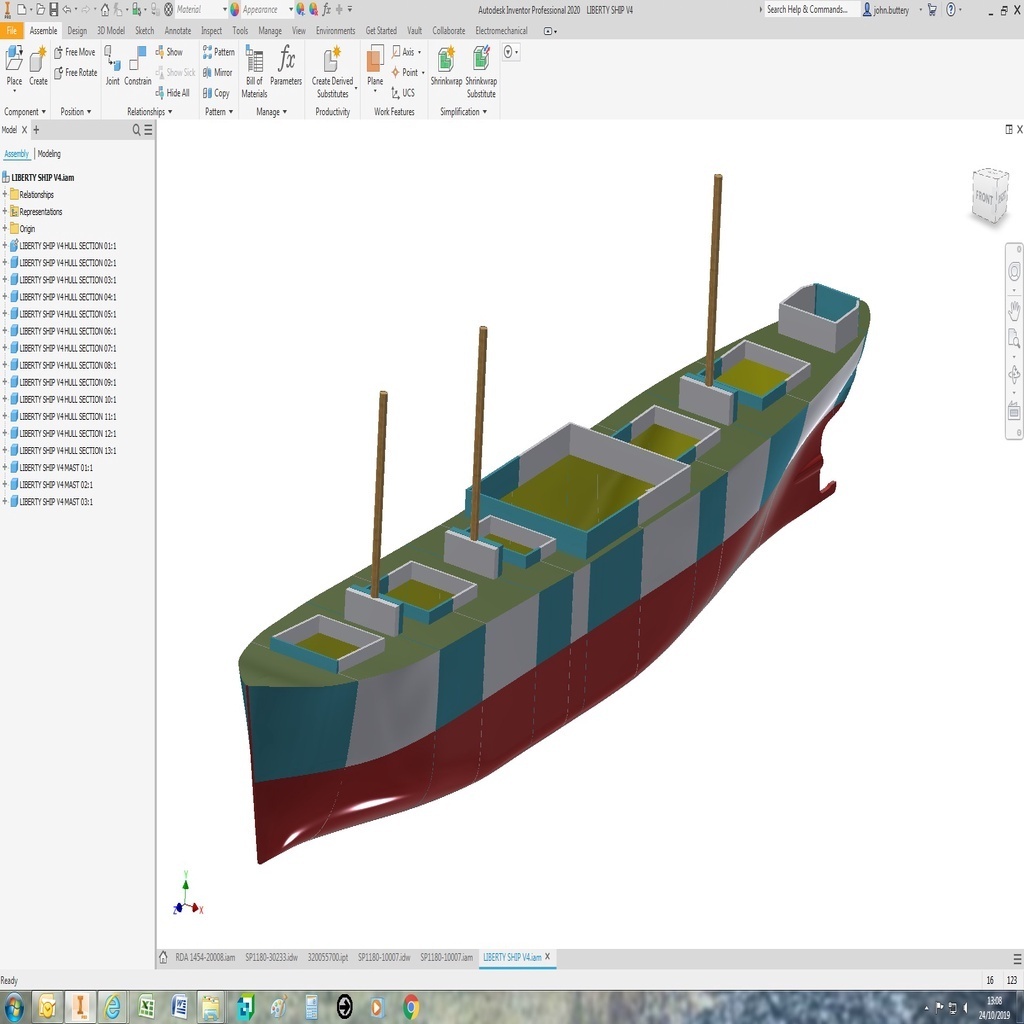Click the john.buttery account link
Screen dimensions: 1024x1024
891,9
